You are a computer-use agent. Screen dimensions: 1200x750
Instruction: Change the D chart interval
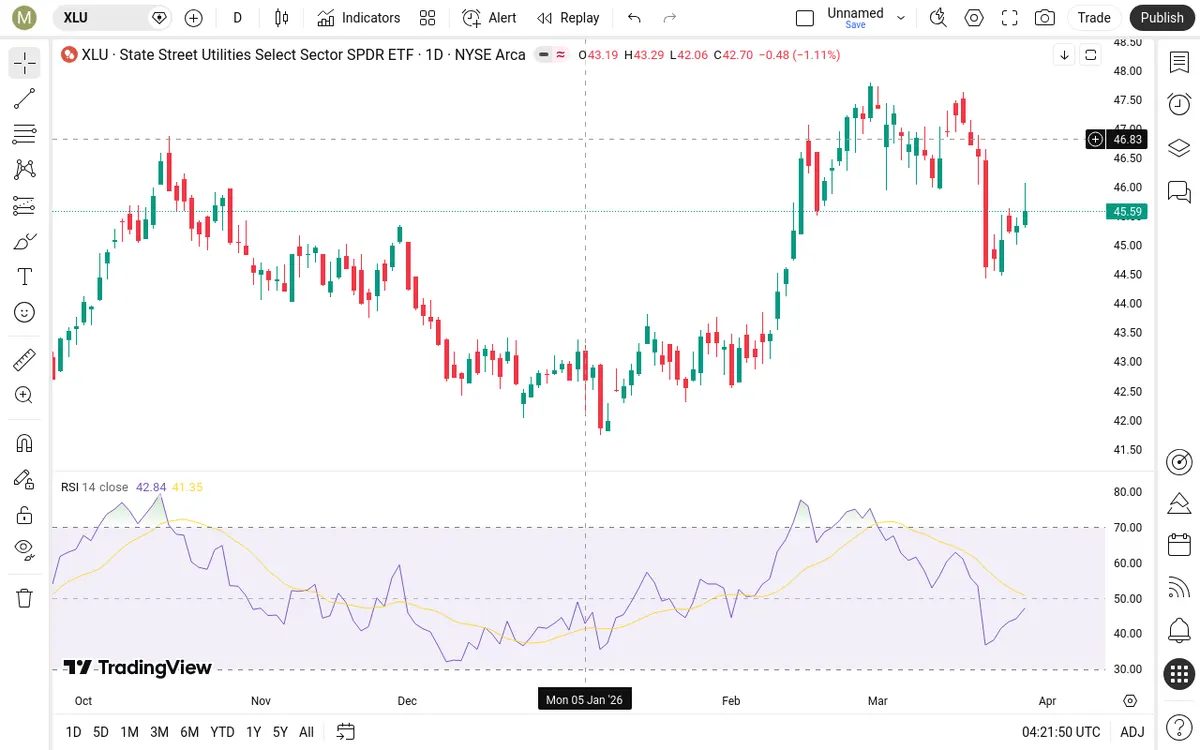237,18
